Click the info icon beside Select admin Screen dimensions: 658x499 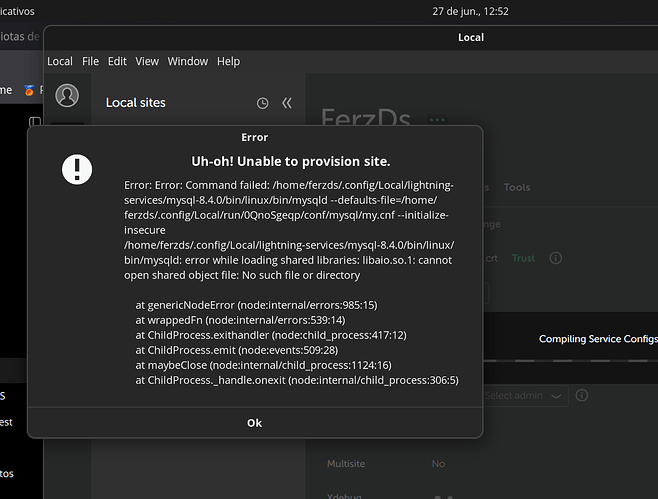pyautogui.click(x=582, y=395)
